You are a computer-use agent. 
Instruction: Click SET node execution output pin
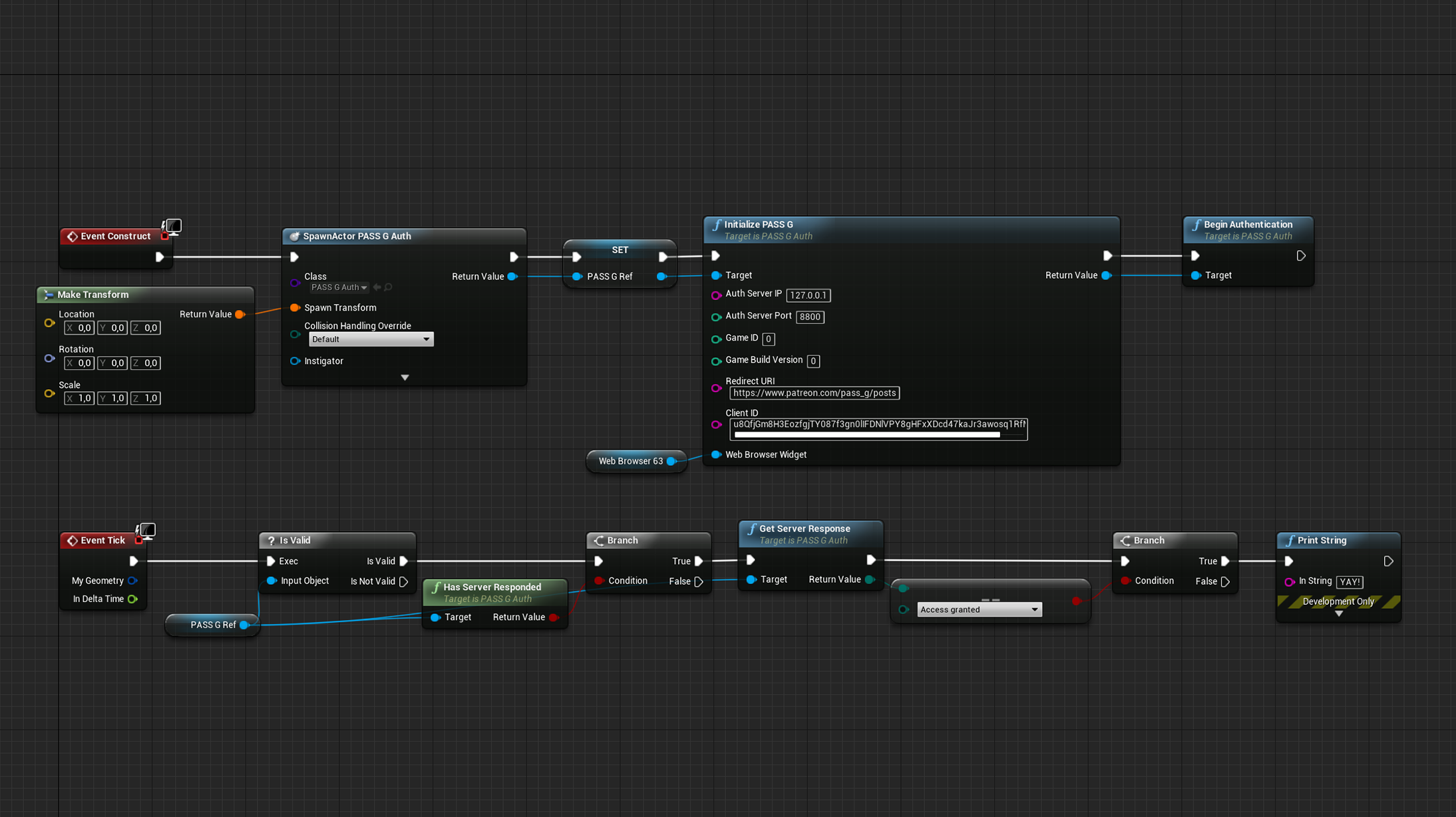(663, 257)
